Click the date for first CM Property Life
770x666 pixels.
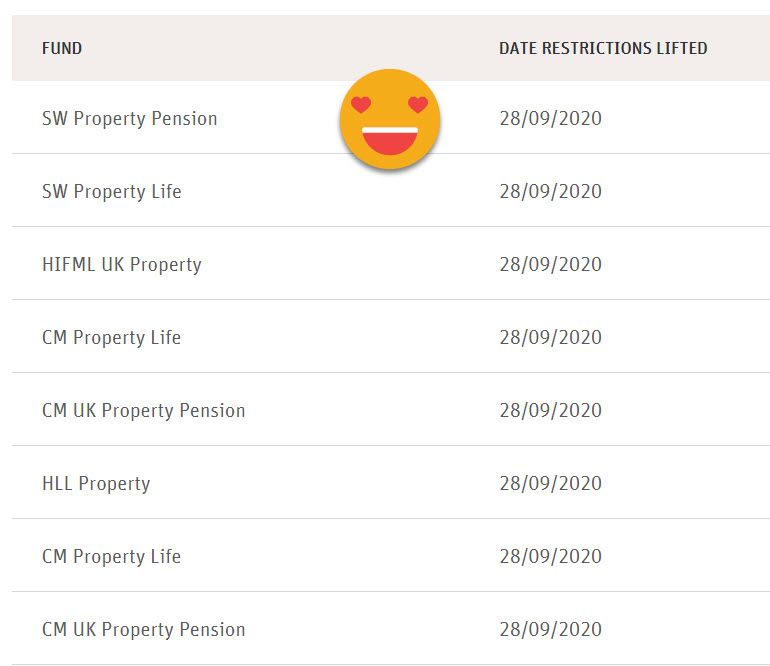(x=550, y=338)
